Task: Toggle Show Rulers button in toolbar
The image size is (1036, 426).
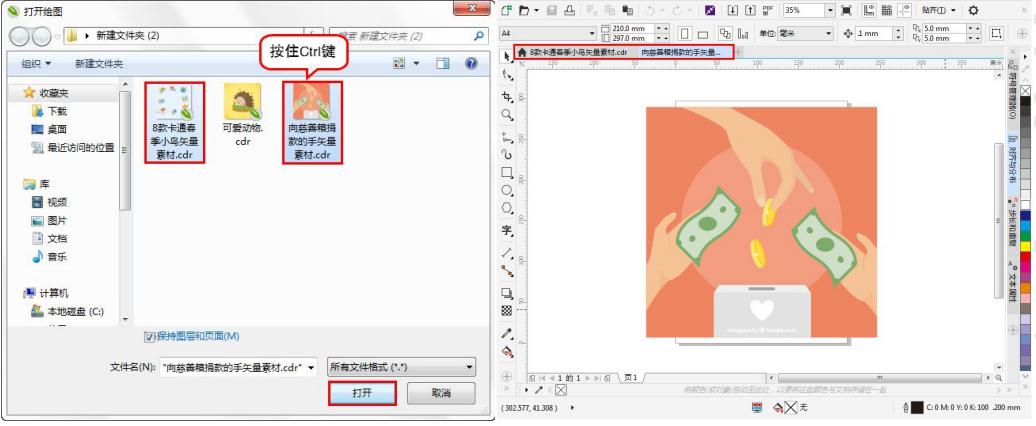Action: pos(869,10)
